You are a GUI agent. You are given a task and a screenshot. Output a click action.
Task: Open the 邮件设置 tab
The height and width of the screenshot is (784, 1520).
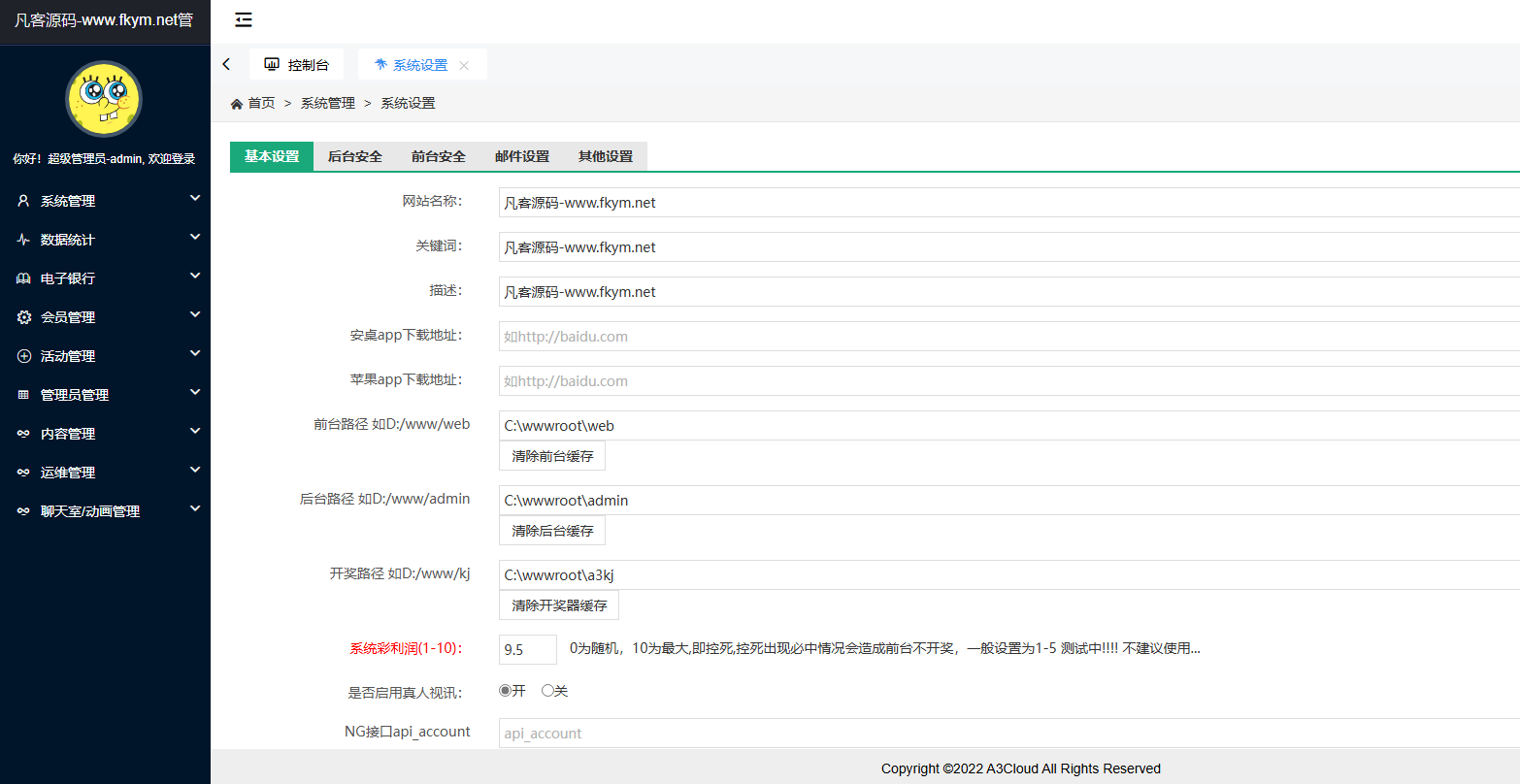coord(521,155)
